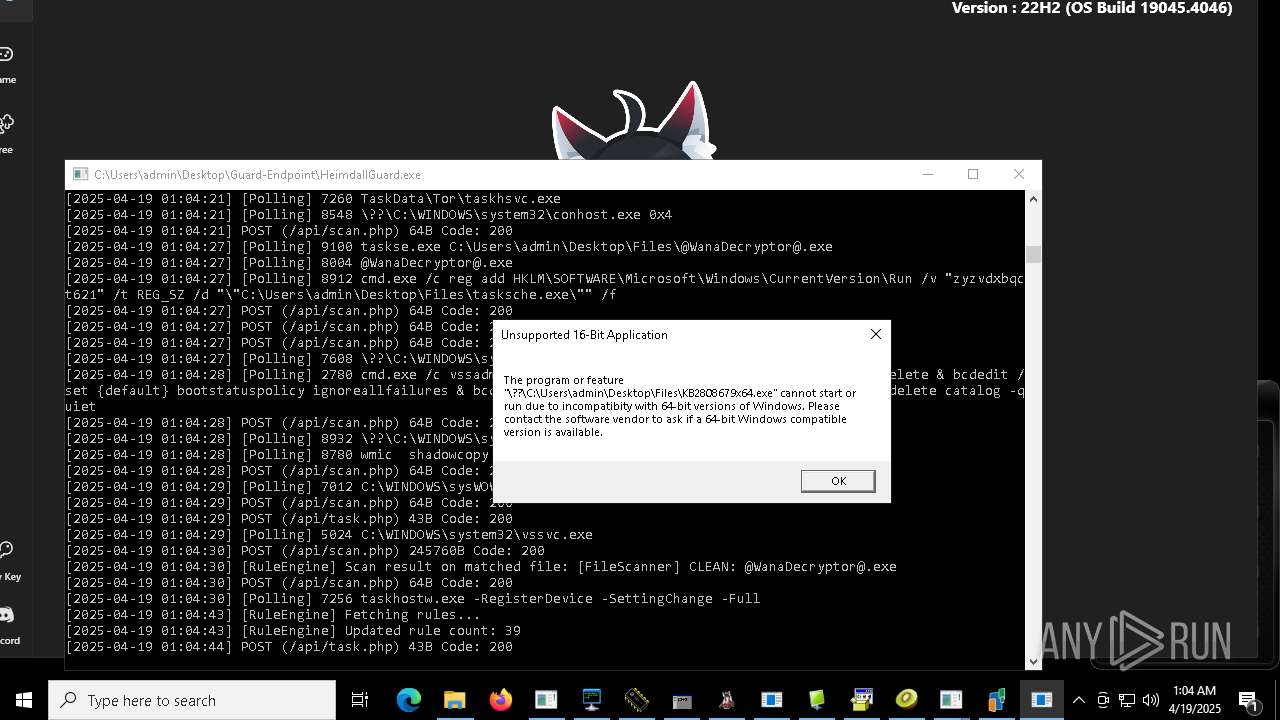Click the 'taskse.exe' polling log line
The height and width of the screenshot is (720, 1280).
pyautogui.click(x=449, y=246)
